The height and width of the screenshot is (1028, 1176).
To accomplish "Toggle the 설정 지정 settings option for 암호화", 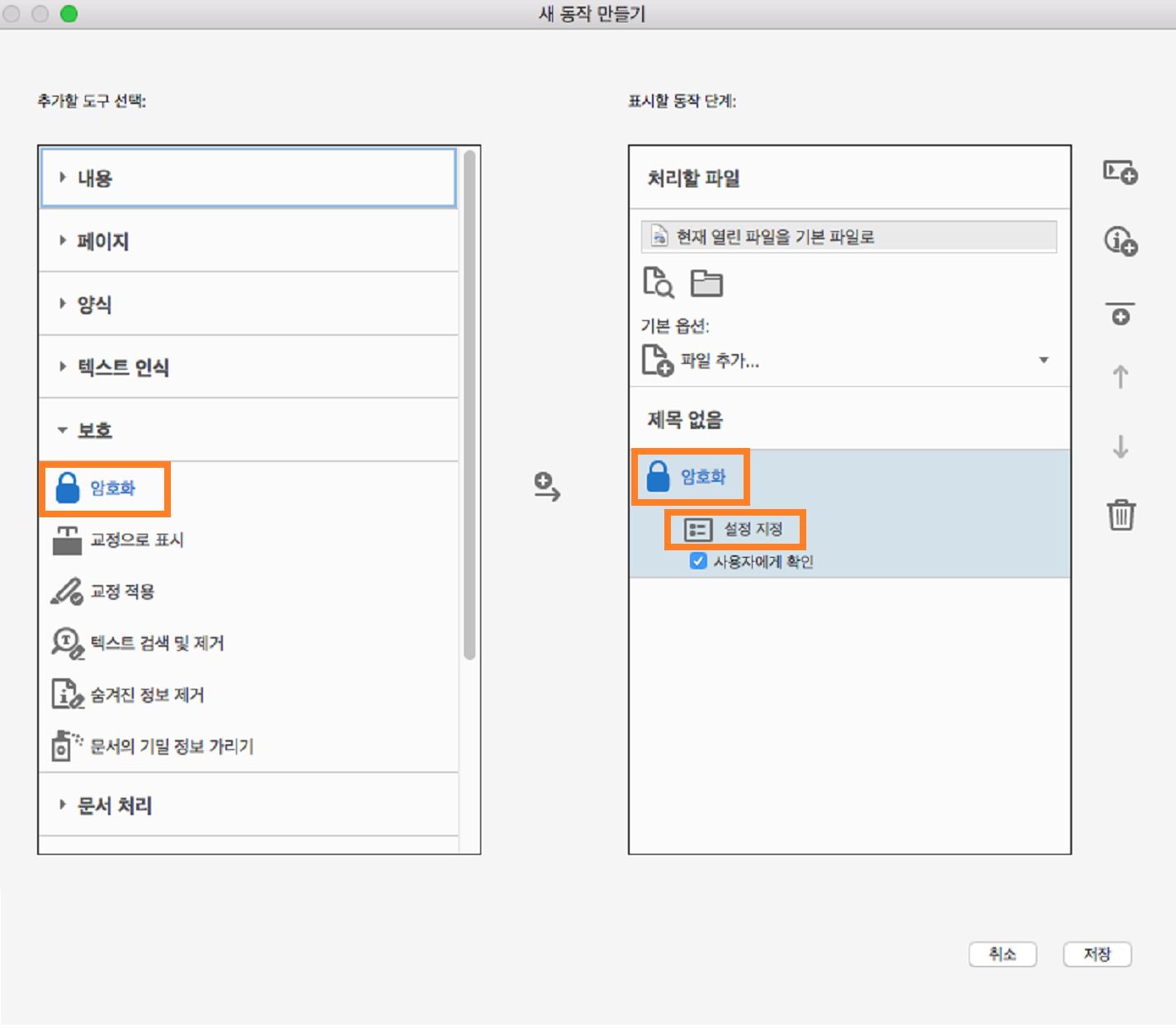I will pos(735,530).
